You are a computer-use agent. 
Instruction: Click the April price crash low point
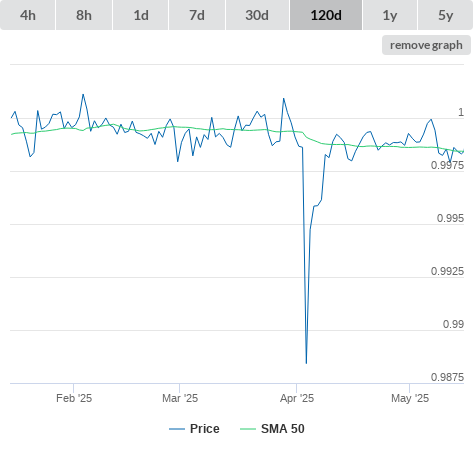306,363
